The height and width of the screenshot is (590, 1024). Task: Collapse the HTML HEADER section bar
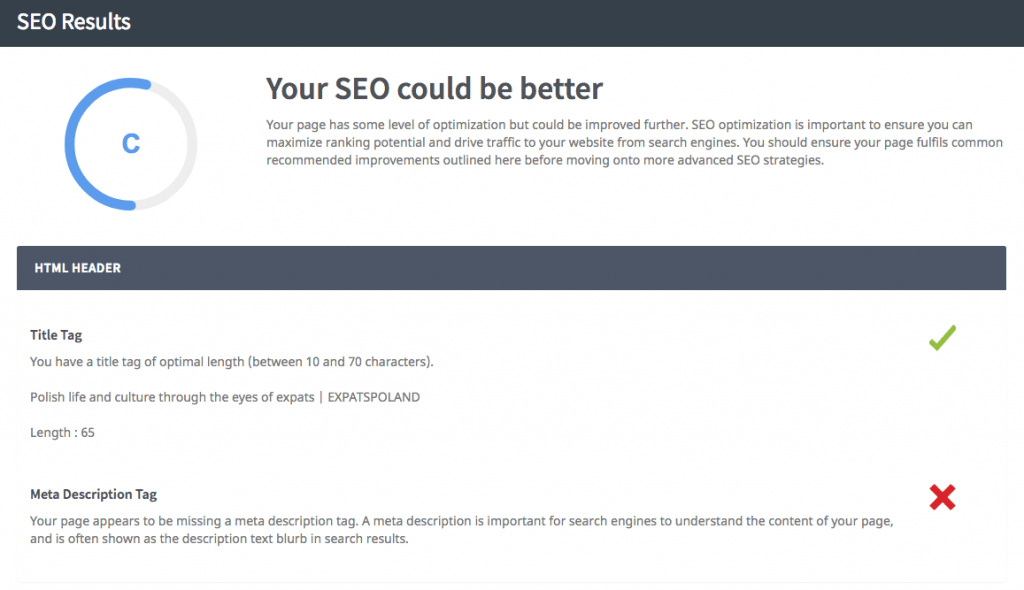click(511, 268)
